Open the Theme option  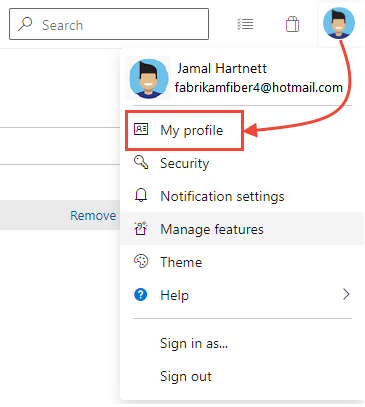pyautogui.click(x=242, y=262)
